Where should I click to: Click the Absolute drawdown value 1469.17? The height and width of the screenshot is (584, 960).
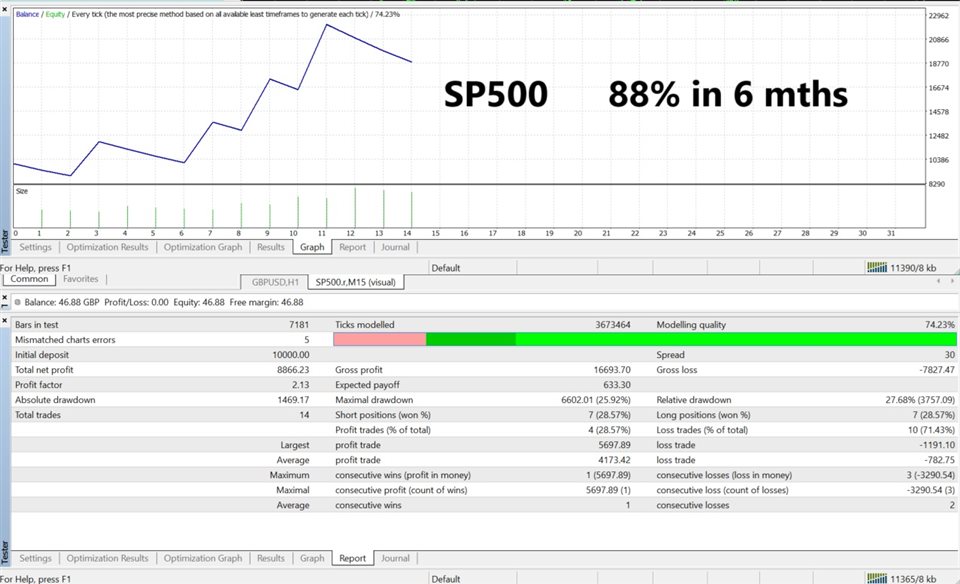click(293, 400)
